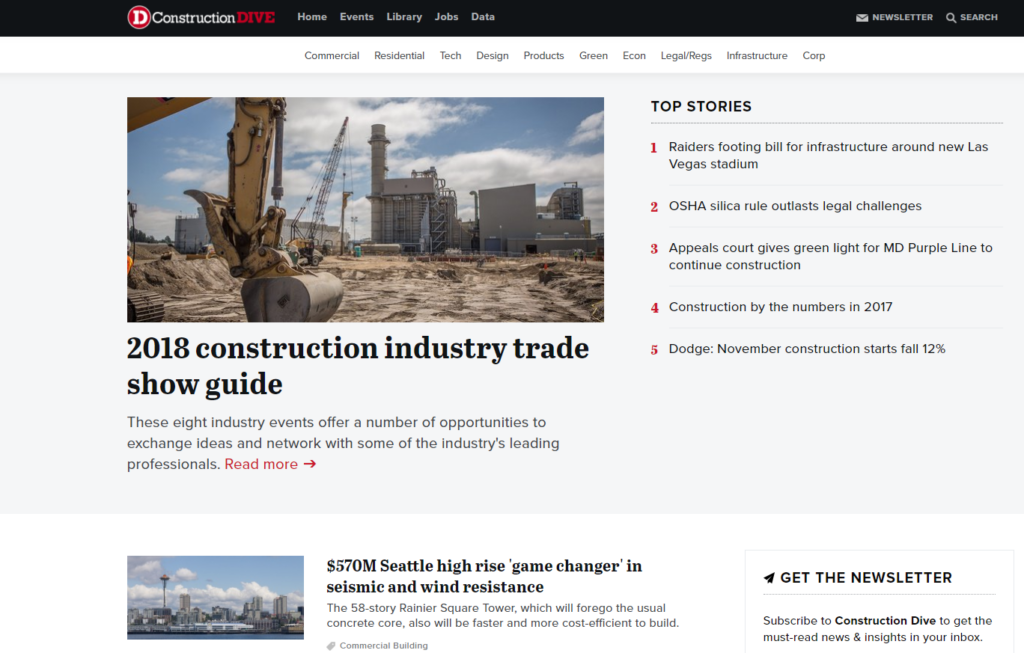This screenshot has width=1024, height=653.
Task: Select the Residential topic
Action: click(399, 56)
